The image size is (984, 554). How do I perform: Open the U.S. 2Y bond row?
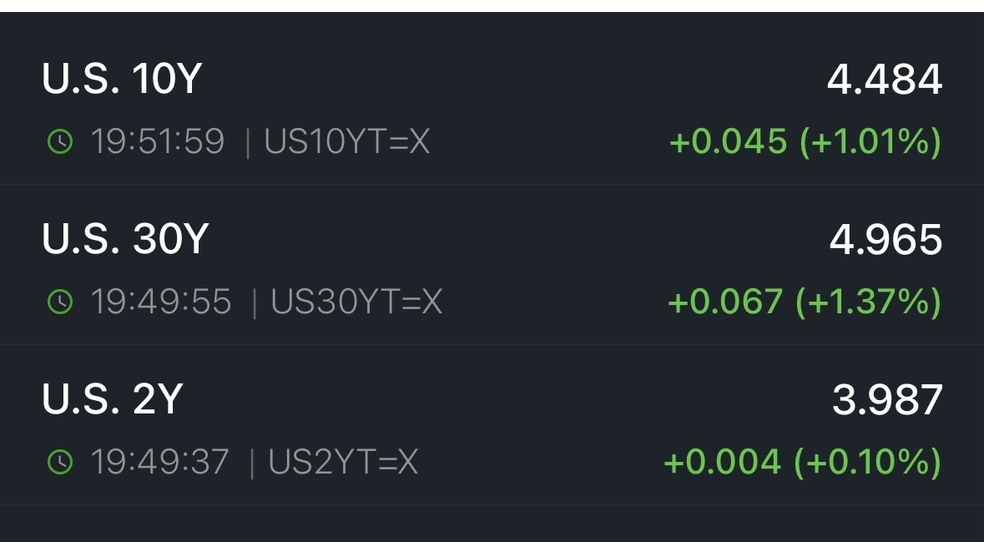coord(492,425)
